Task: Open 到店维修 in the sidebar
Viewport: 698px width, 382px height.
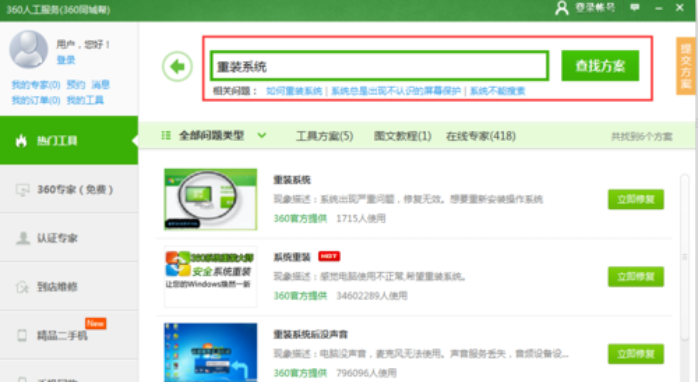Action: point(69,287)
